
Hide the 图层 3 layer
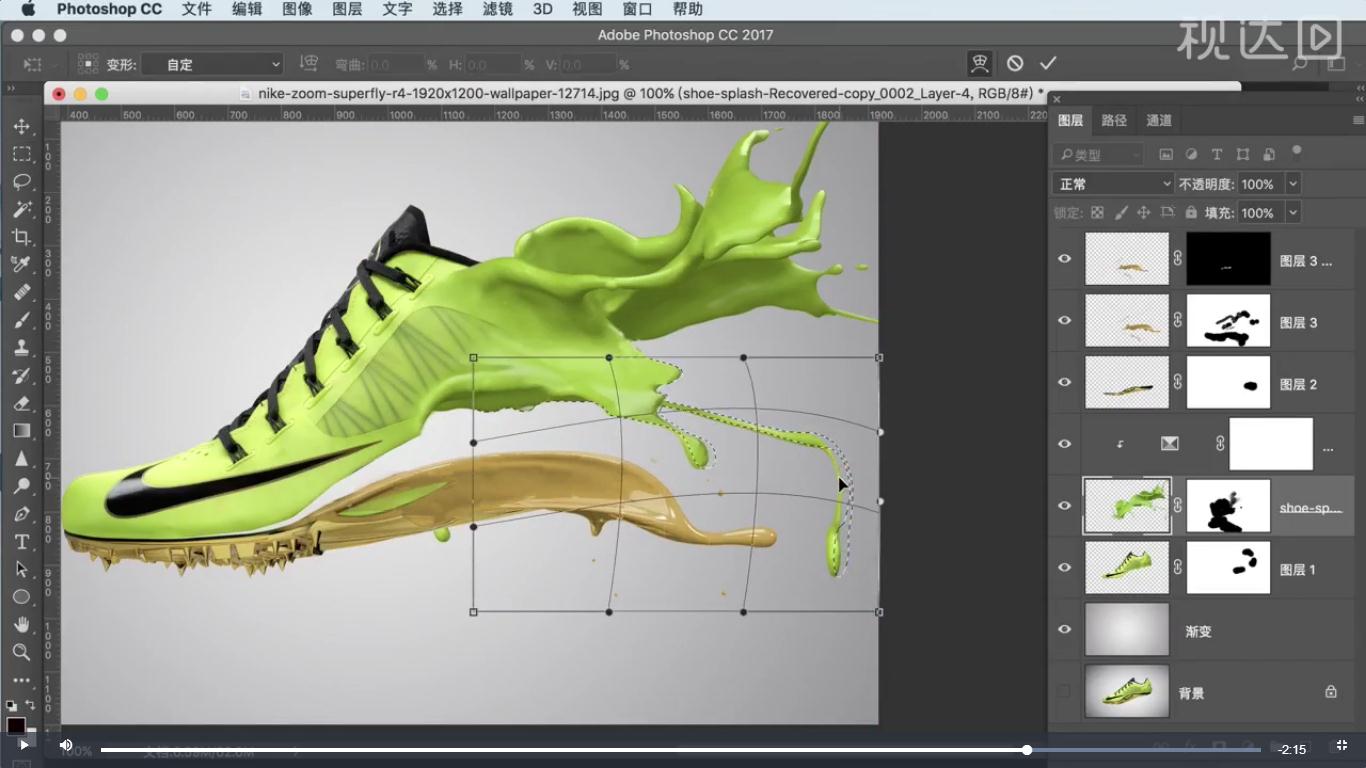(1064, 321)
